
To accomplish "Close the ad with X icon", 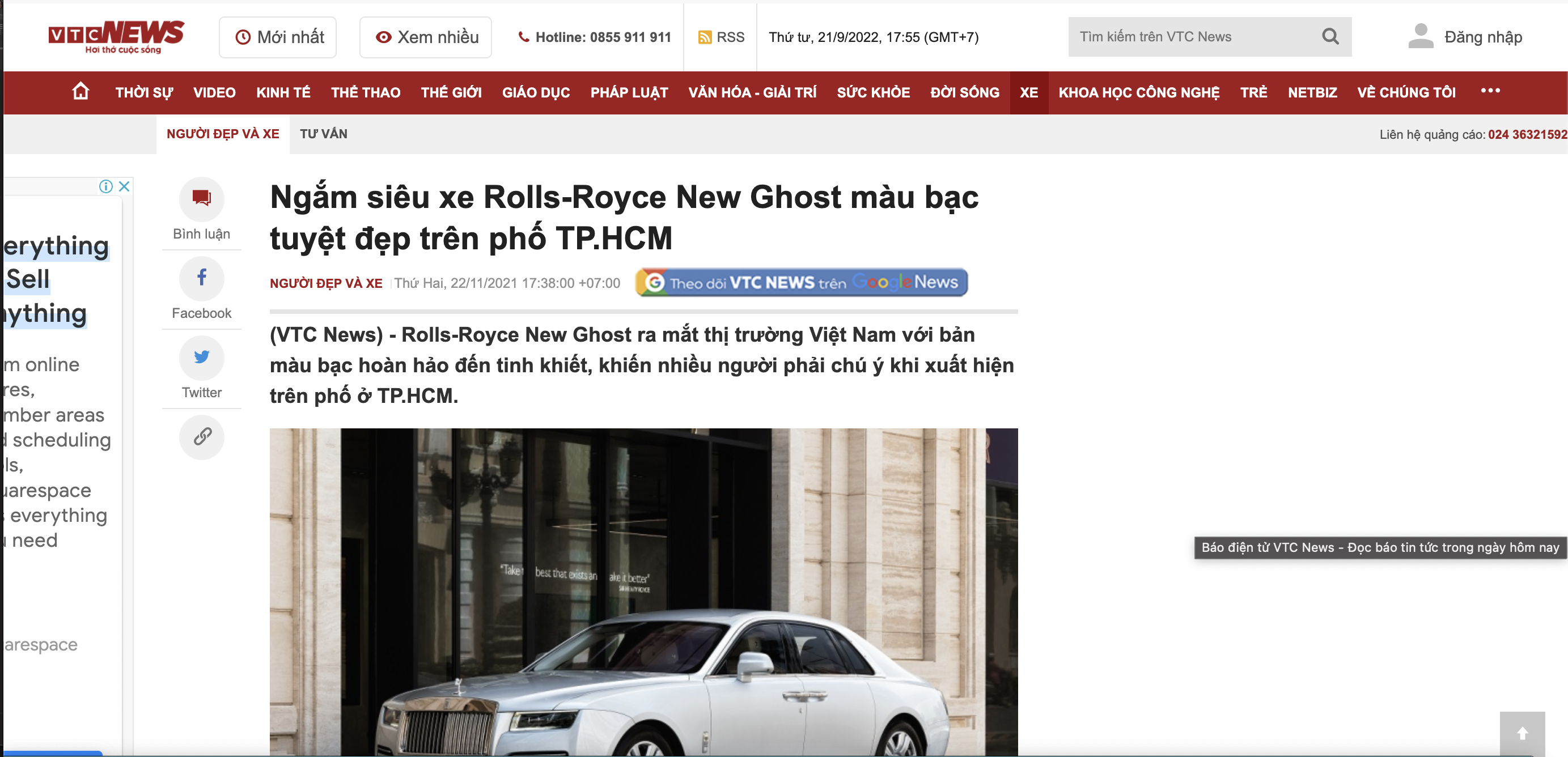I will pos(124,186).
